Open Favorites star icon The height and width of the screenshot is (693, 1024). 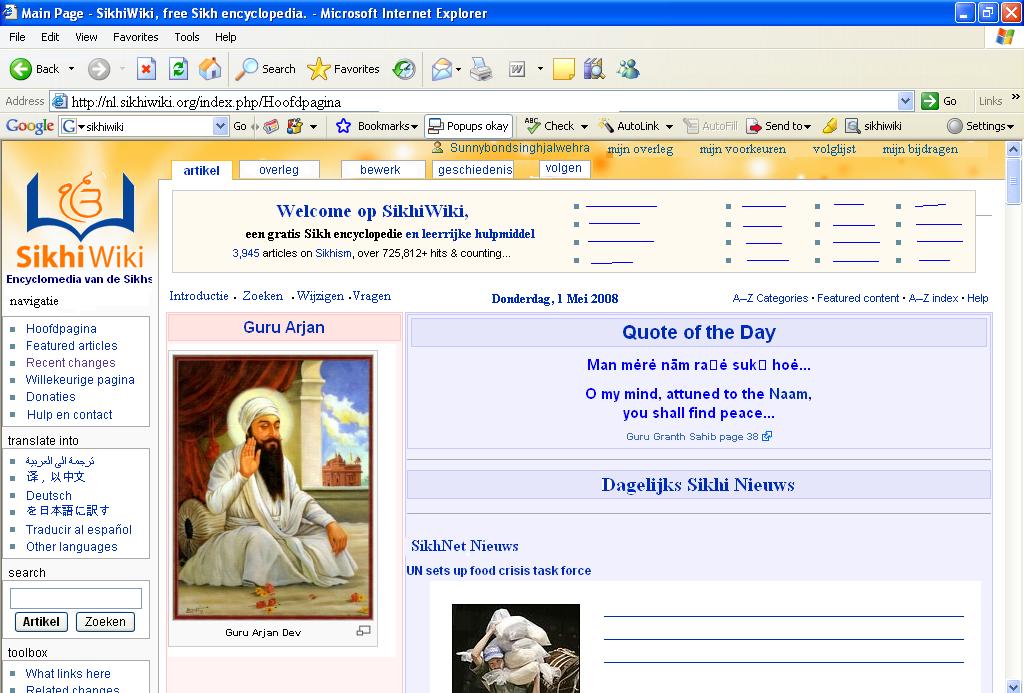click(x=319, y=69)
